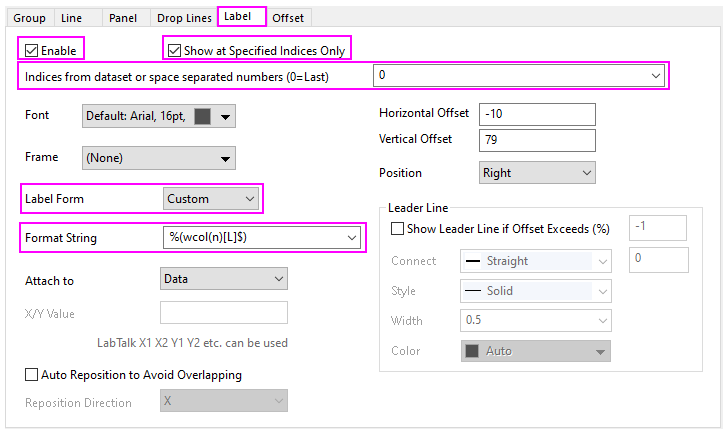Toggle the Enable checkbox

pos(31,50)
